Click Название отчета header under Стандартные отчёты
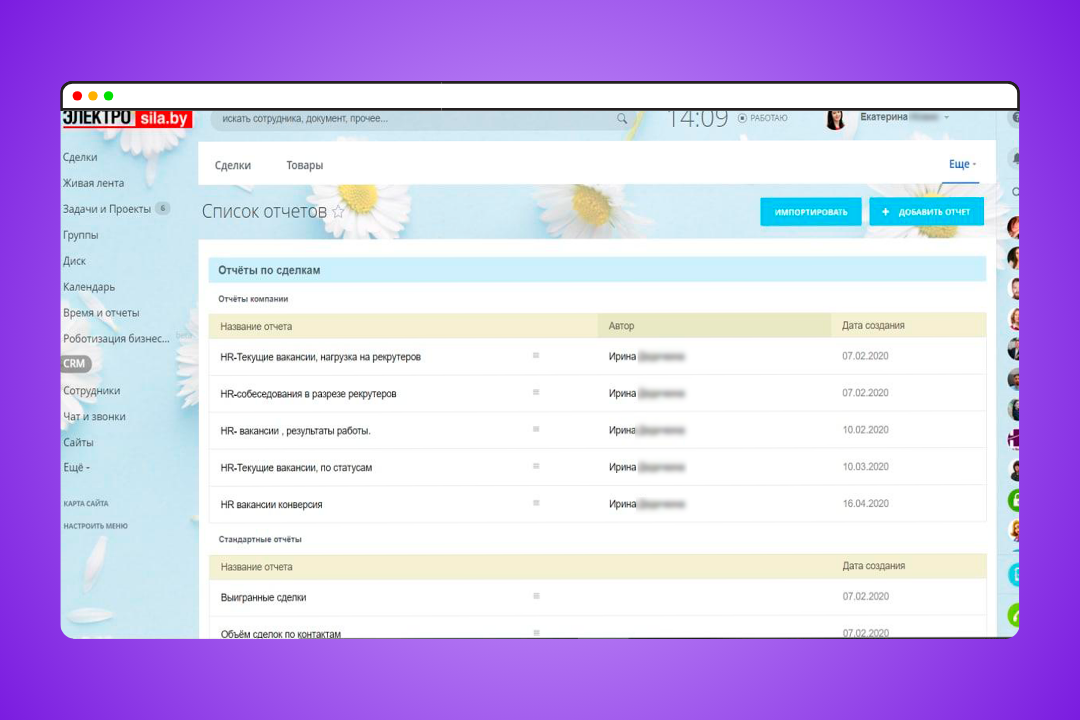Screen dimensions: 1080x720 pos(256,567)
